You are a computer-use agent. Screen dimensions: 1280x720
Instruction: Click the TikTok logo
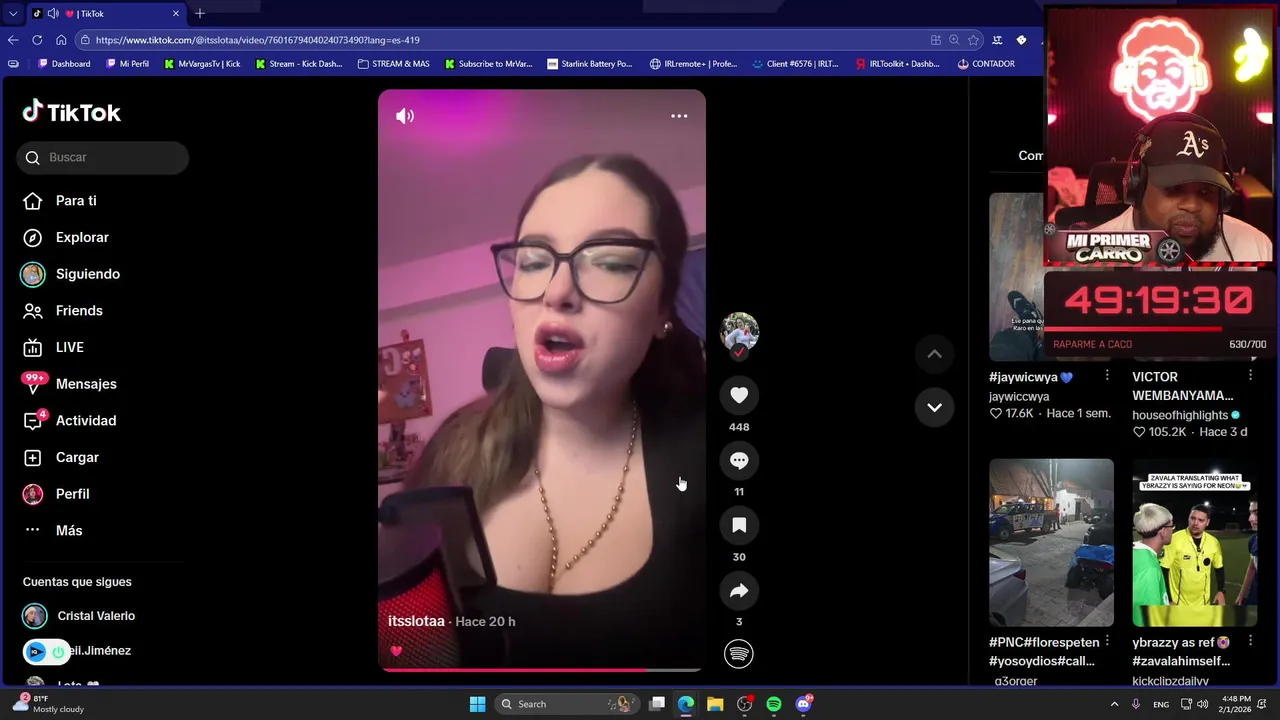pyautogui.click(x=72, y=112)
